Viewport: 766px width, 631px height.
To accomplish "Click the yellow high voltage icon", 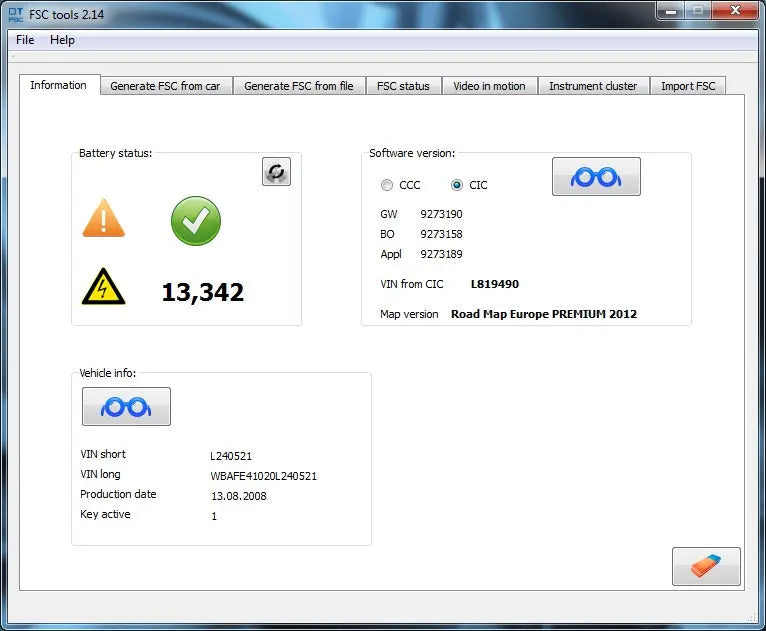I will (x=104, y=287).
